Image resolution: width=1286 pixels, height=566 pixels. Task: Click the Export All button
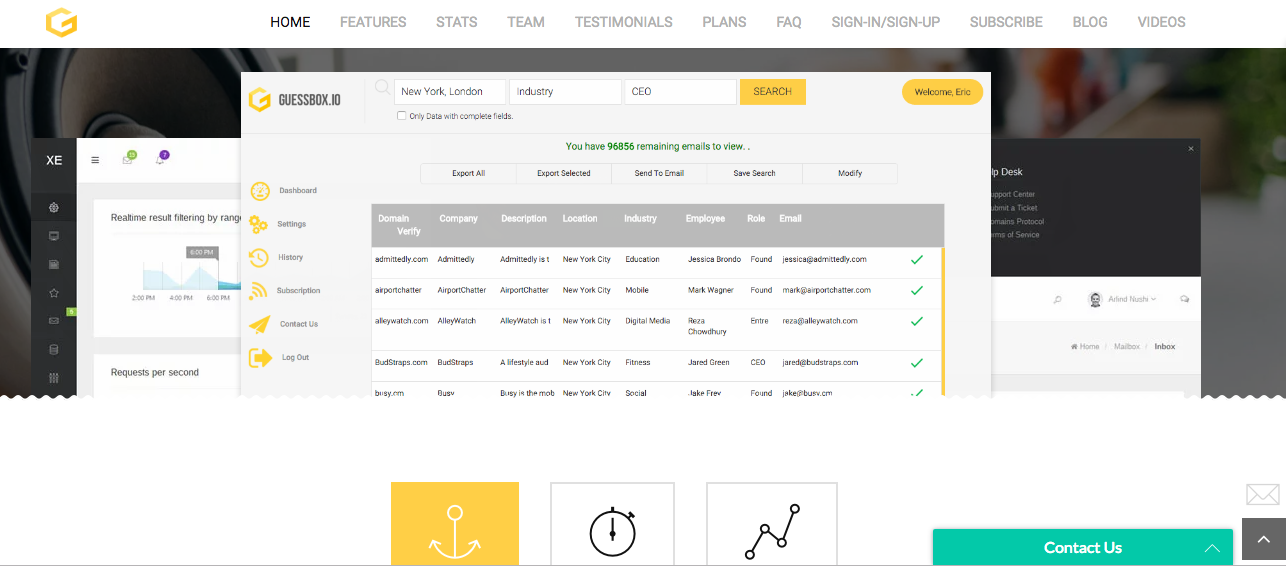point(468,173)
